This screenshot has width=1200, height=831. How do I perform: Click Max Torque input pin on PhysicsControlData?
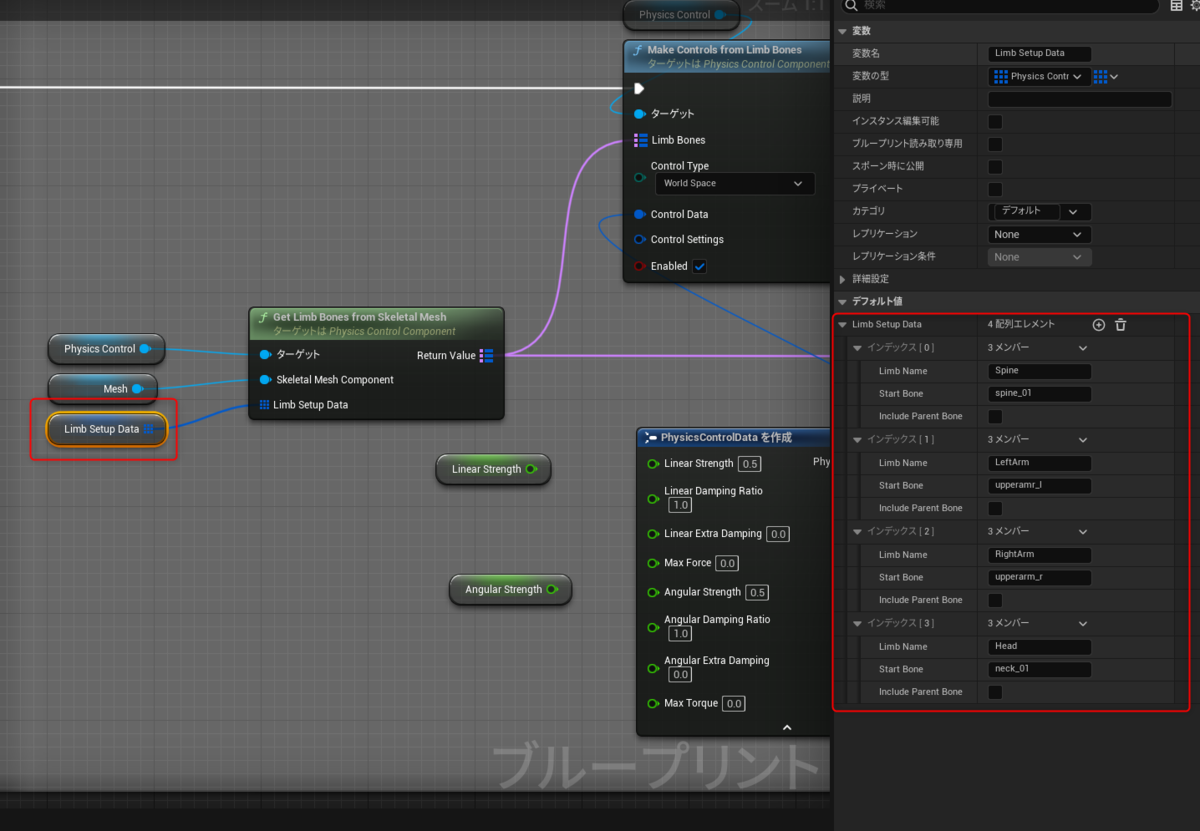point(653,703)
